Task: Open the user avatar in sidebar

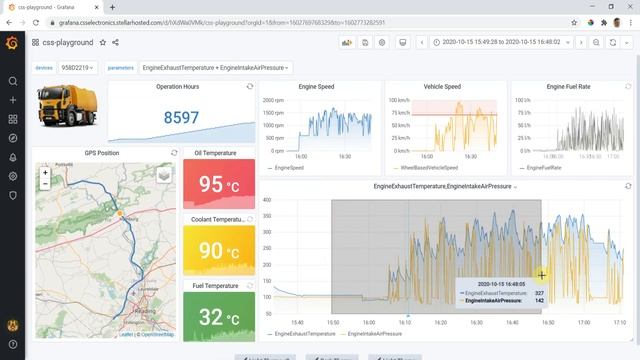Action: 13,325
